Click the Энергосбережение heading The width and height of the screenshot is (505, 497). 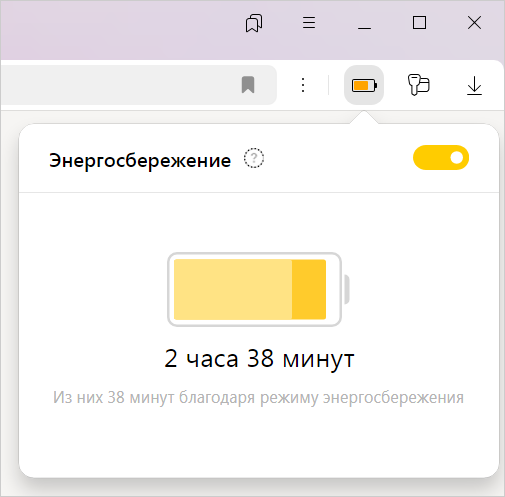click(140, 161)
